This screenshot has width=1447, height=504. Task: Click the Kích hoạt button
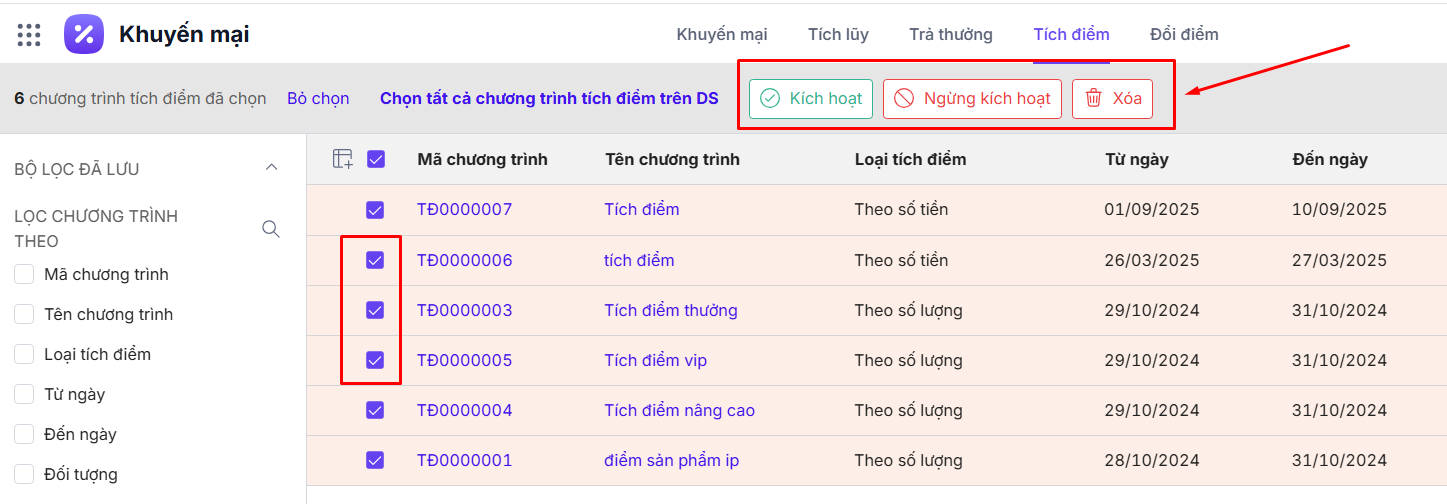click(x=811, y=98)
